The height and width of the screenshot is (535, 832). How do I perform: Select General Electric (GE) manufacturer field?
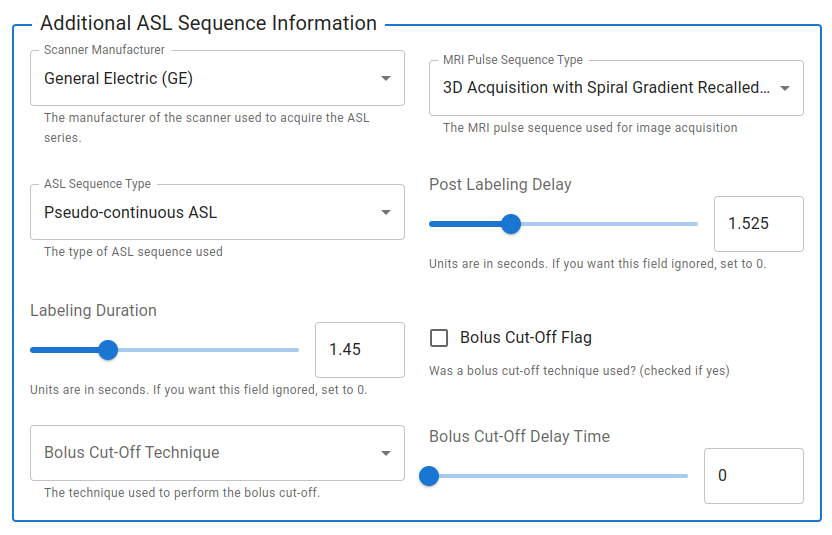tap(218, 78)
